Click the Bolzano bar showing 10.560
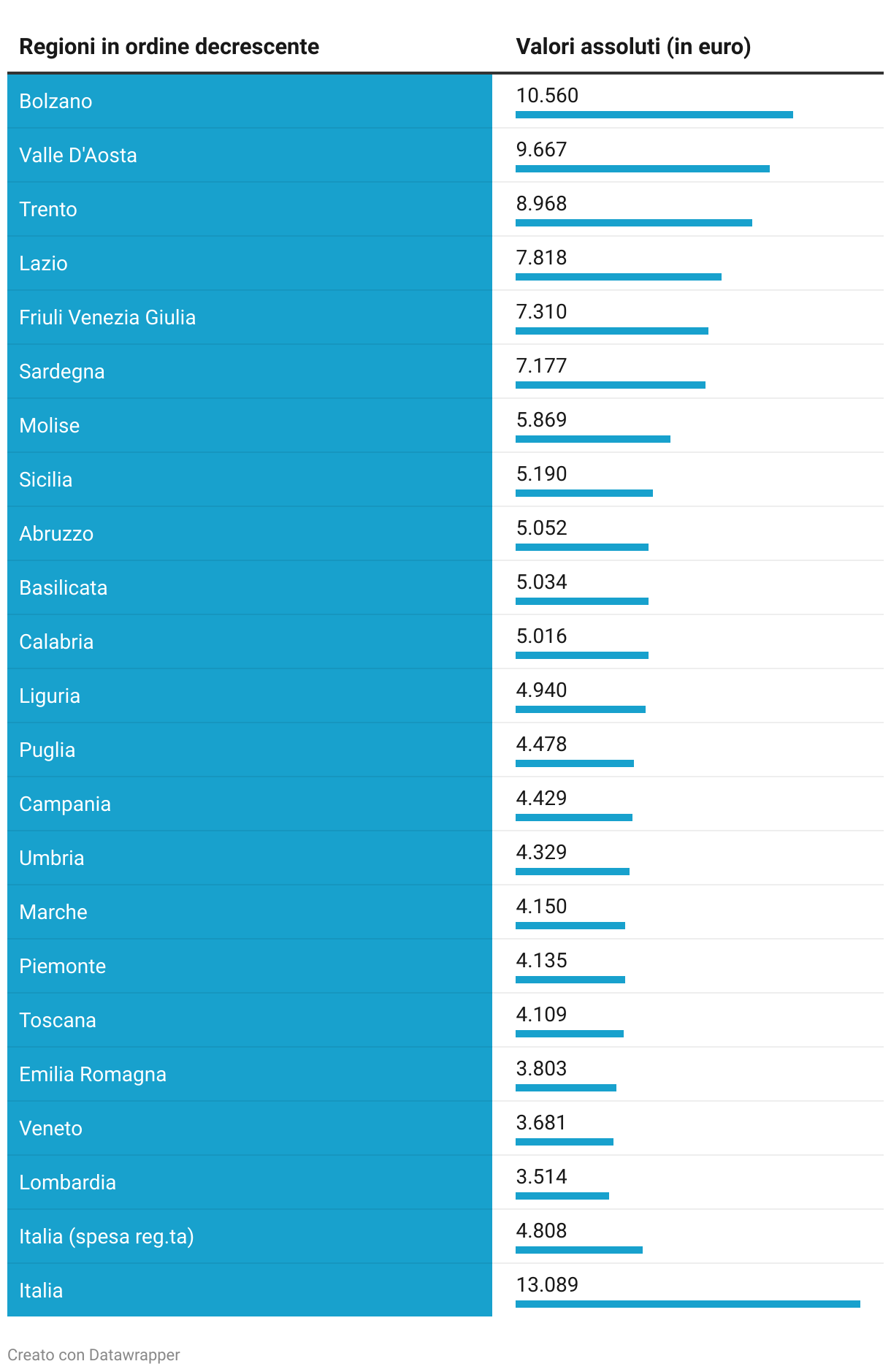The image size is (891, 1372). pos(654,115)
